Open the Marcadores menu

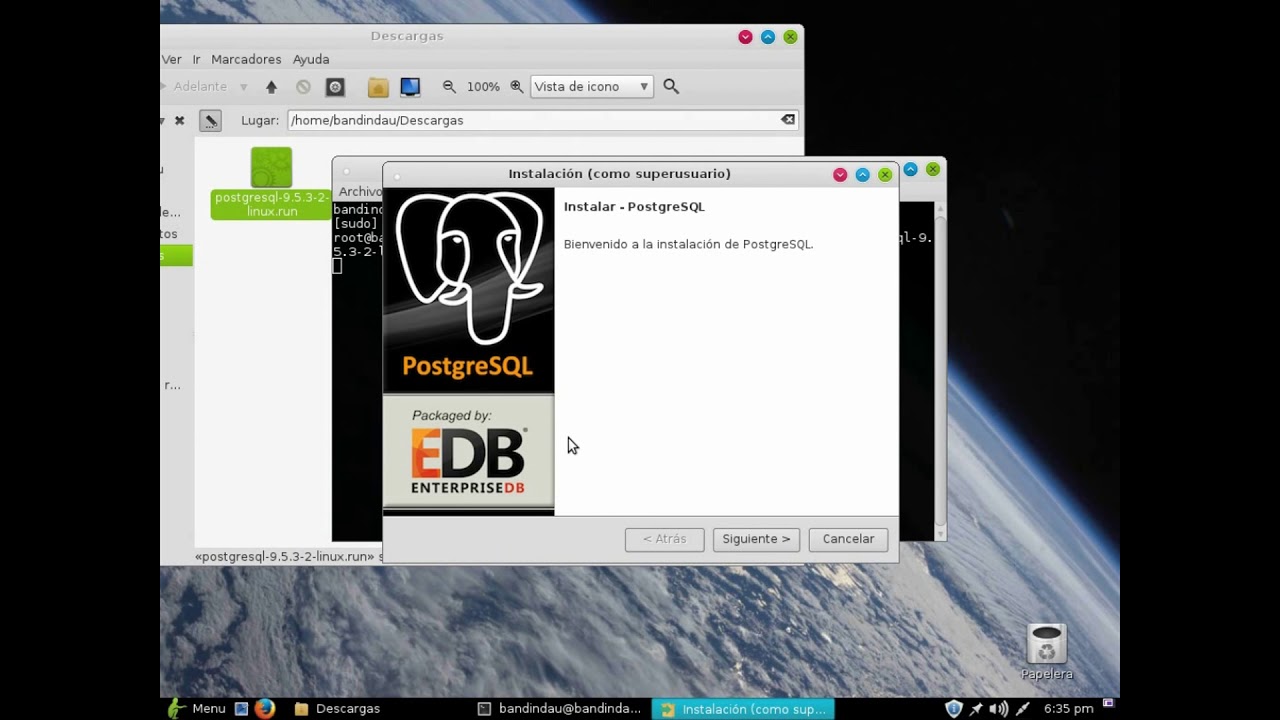(246, 60)
